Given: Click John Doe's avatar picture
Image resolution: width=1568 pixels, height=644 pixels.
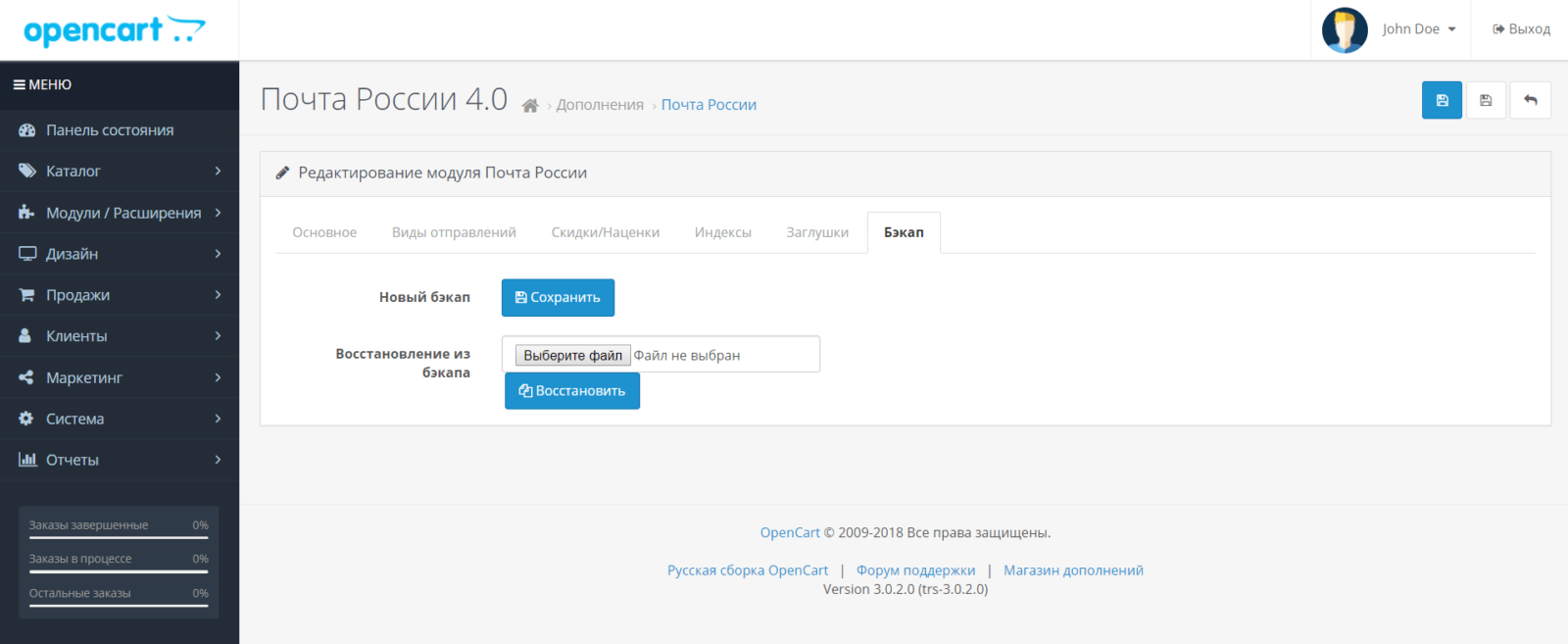Looking at the screenshot, I should point(1345,30).
